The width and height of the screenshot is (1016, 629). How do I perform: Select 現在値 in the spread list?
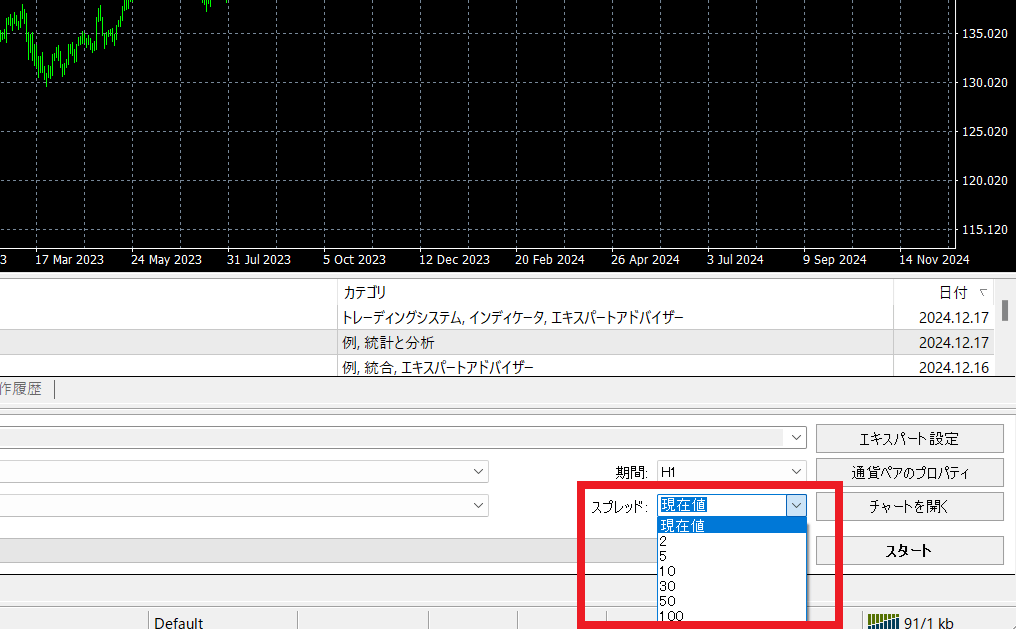731,526
